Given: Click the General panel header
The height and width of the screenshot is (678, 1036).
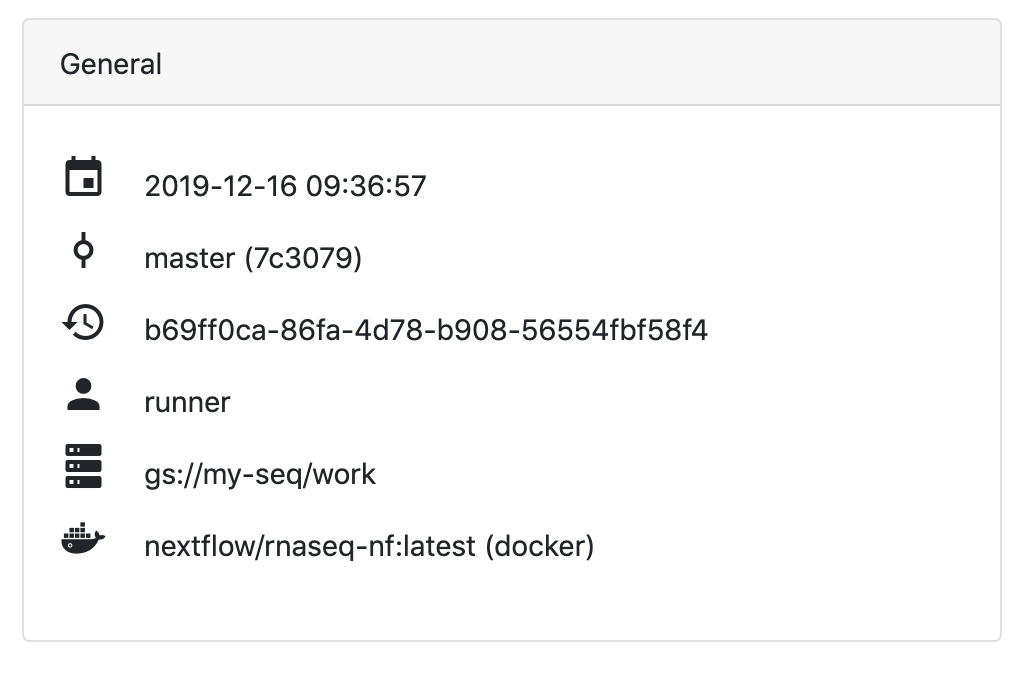Looking at the screenshot, I should [x=112, y=62].
